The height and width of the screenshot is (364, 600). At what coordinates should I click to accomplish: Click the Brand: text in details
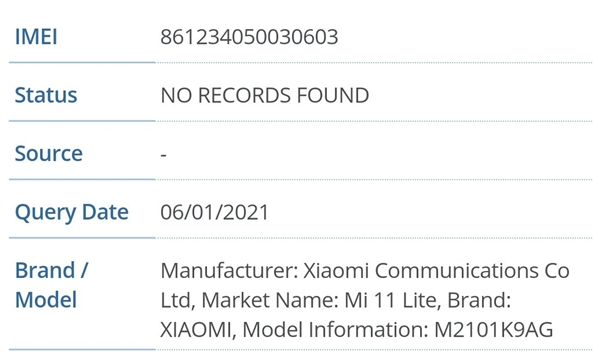[479, 300]
